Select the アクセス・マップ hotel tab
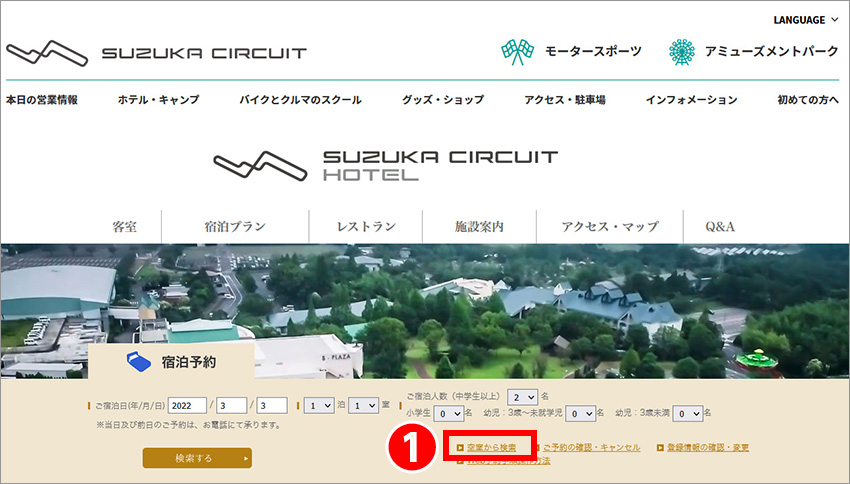850x484 pixels. pos(610,227)
